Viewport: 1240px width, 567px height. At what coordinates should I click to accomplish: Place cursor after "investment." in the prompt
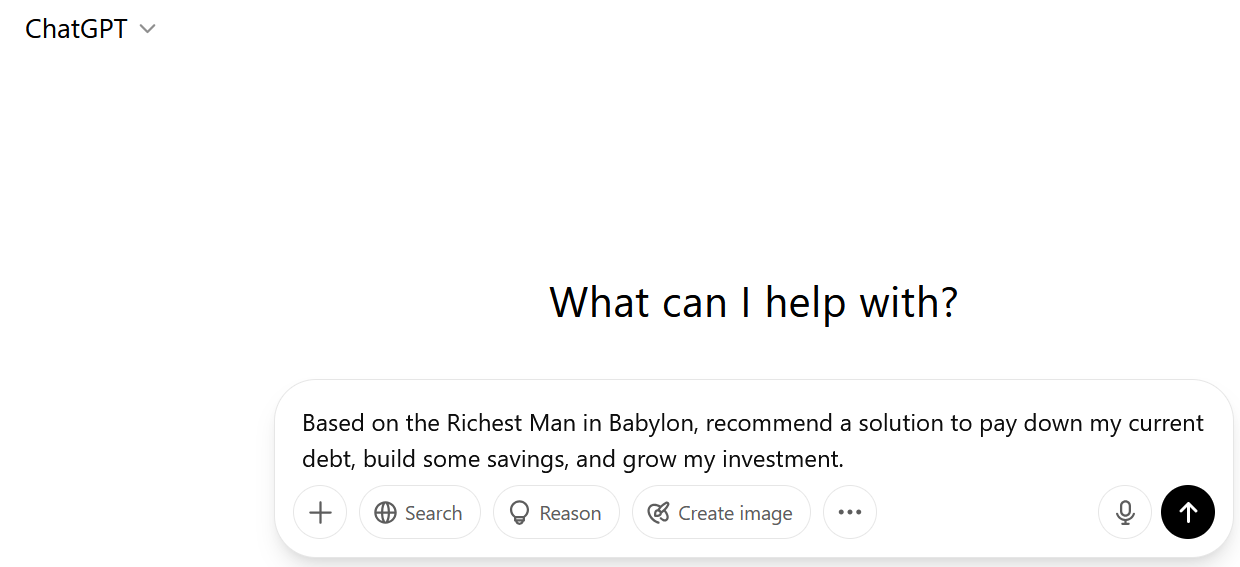(x=846, y=460)
